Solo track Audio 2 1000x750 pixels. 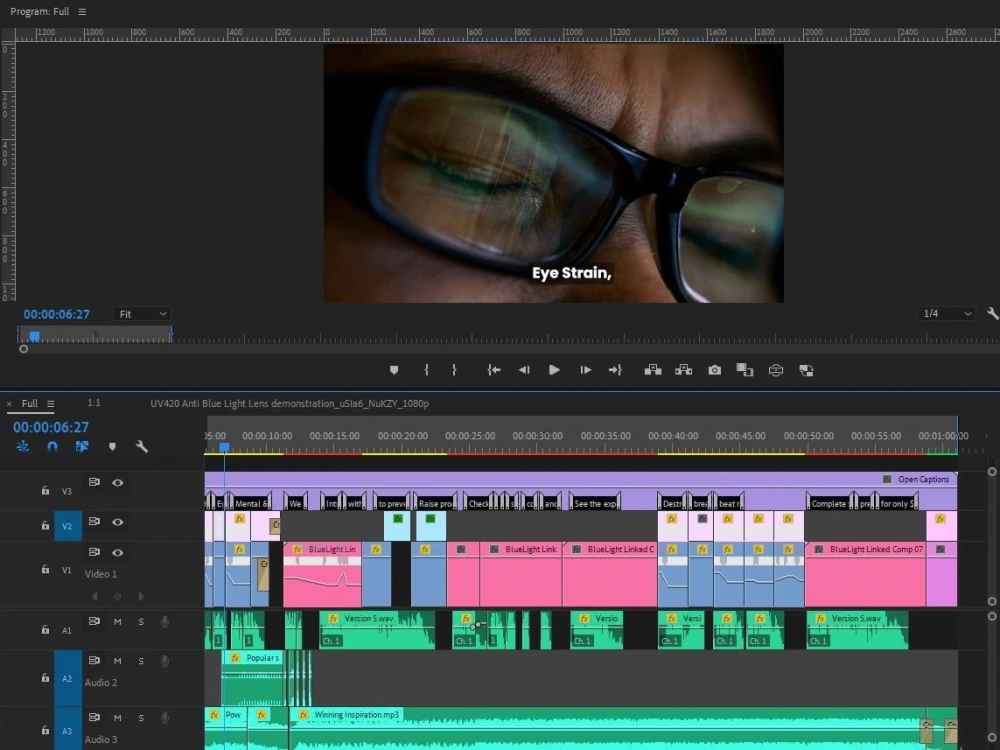(141, 661)
